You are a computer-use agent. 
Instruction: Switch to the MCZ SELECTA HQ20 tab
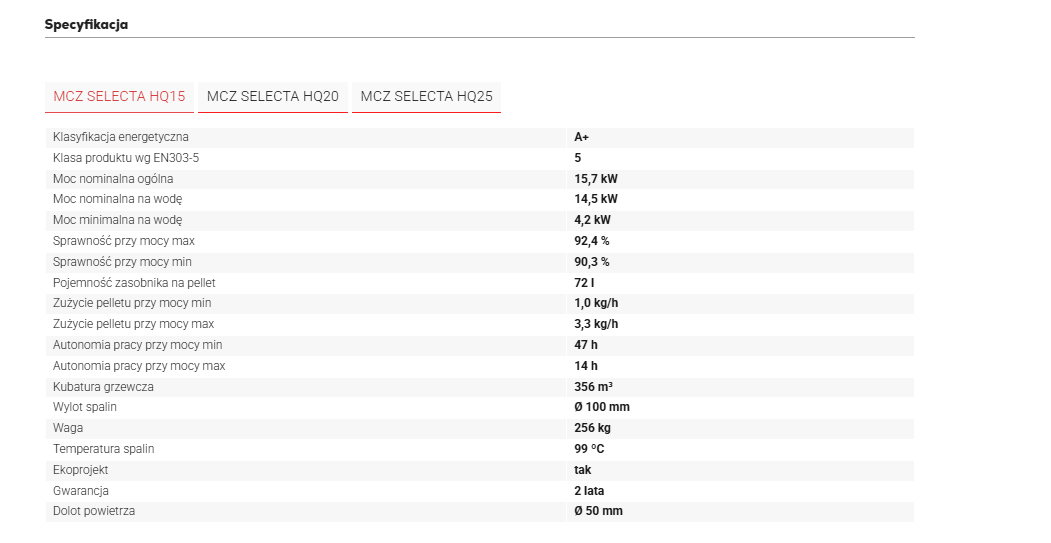(x=273, y=97)
